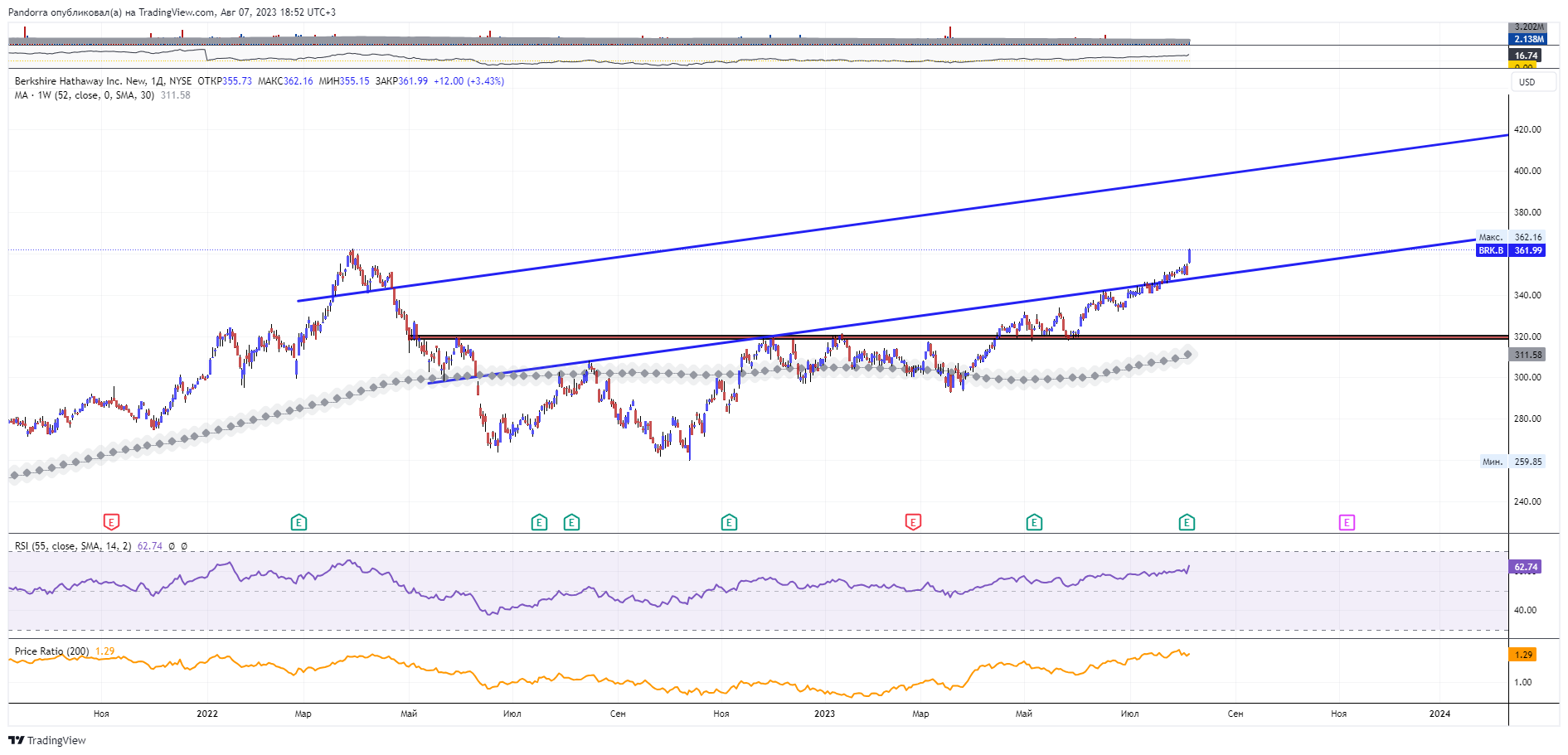Click the ЗАКР 361.99 close value in the legend
Image resolution: width=1568 pixels, height=755 pixels.
pyautogui.click(x=401, y=81)
